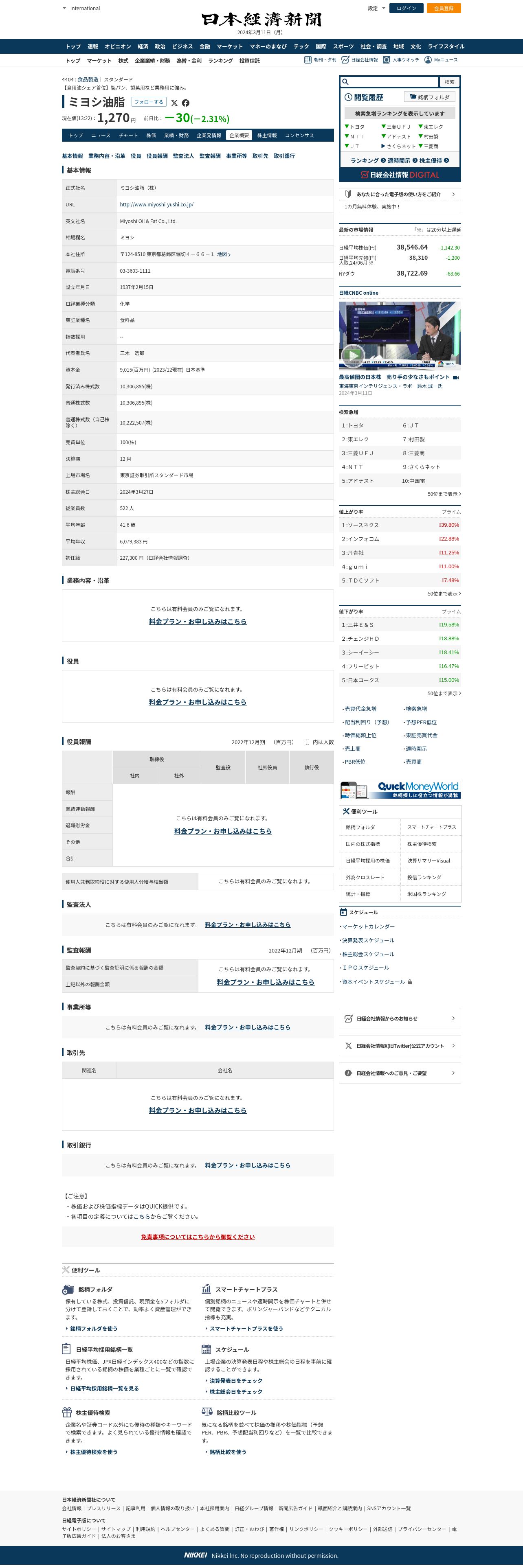Select the 企業概要 tab
The width and height of the screenshot is (523, 1568).
[239, 135]
